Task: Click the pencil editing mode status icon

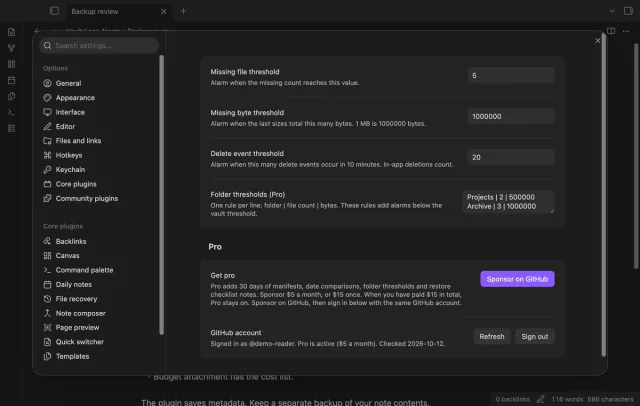Action: [540, 399]
